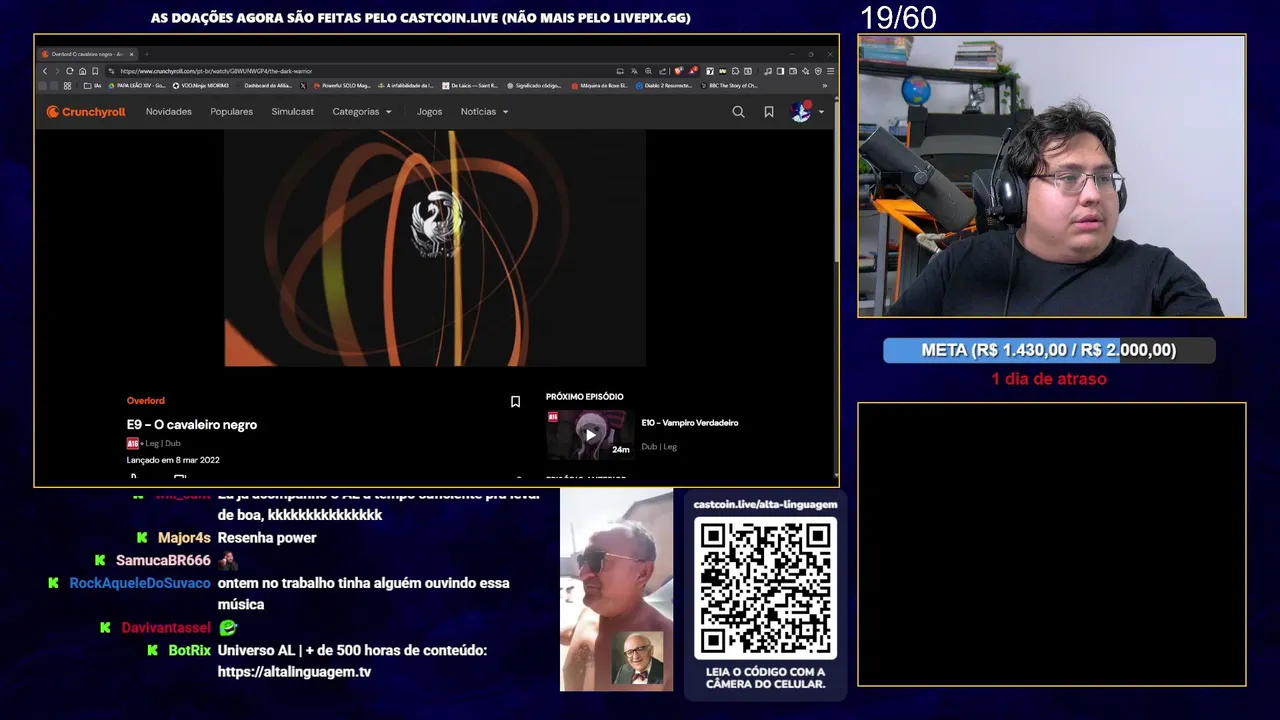Click RockAqueleDoSuvaco username in chat
Image resolution: width=1280 pixels, height=720 pixels.
(x=140, y=583)
